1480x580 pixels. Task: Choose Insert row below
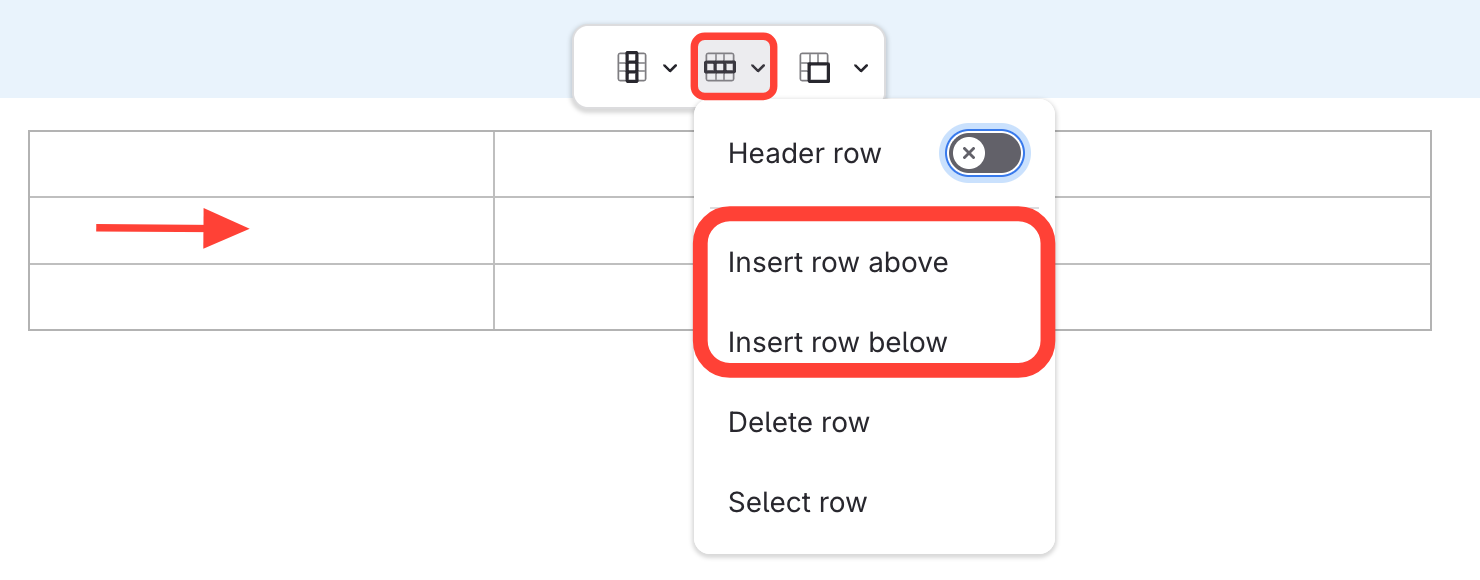[838, 342]
